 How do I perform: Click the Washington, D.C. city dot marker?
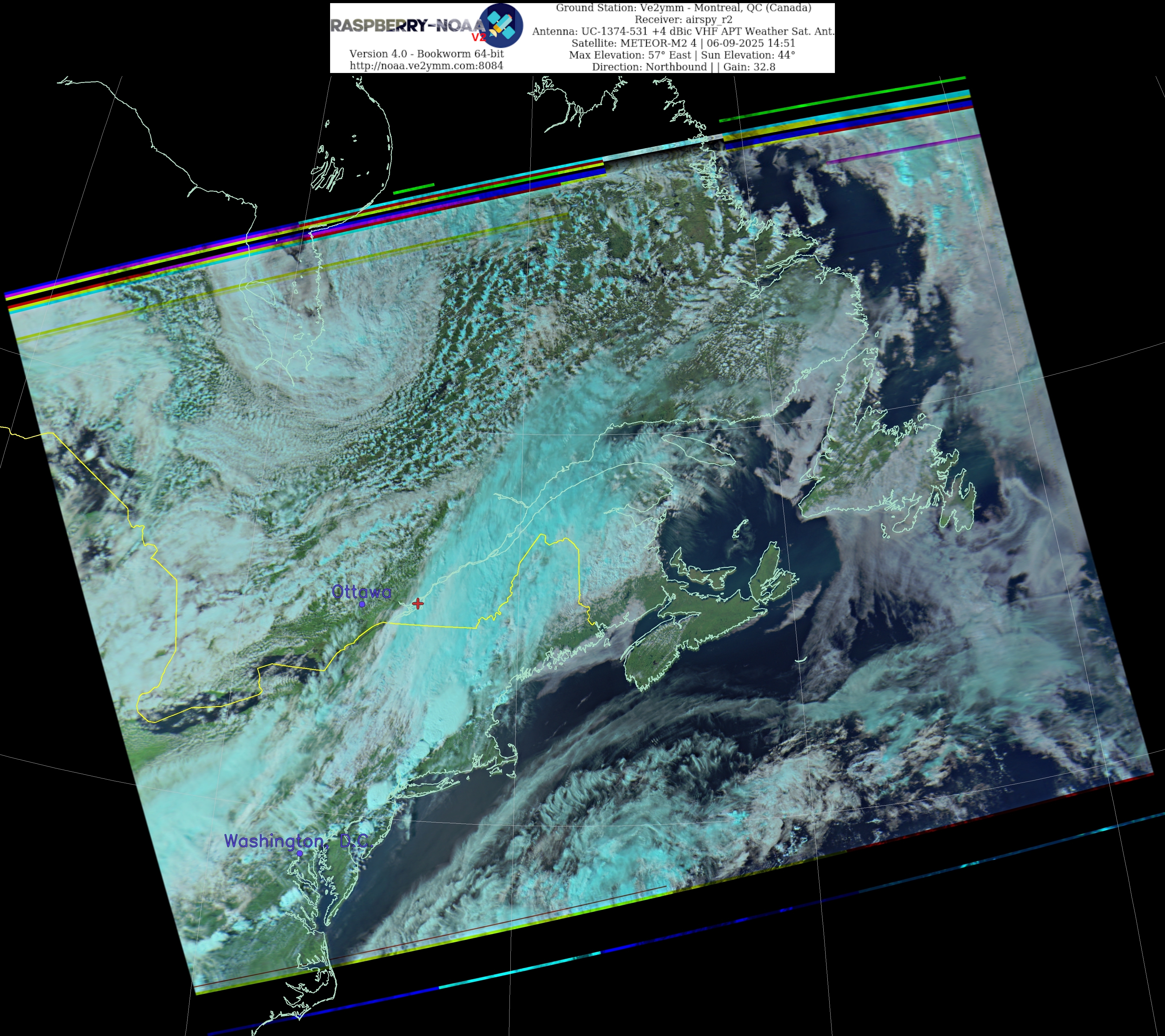click(299, 854)
